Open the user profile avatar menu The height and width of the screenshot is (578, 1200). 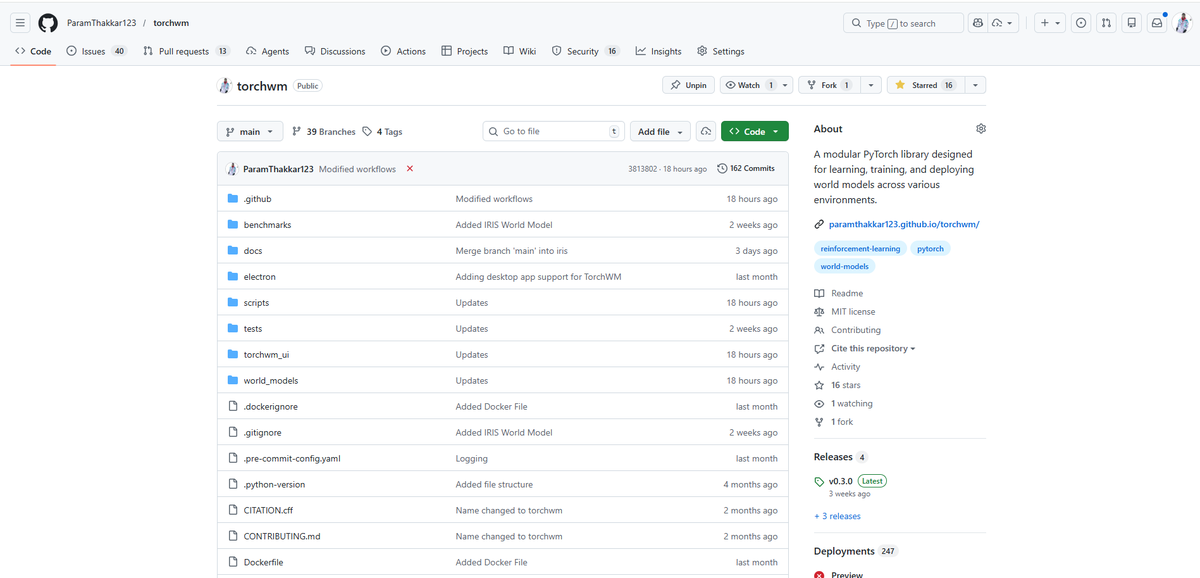point(1182,23)
